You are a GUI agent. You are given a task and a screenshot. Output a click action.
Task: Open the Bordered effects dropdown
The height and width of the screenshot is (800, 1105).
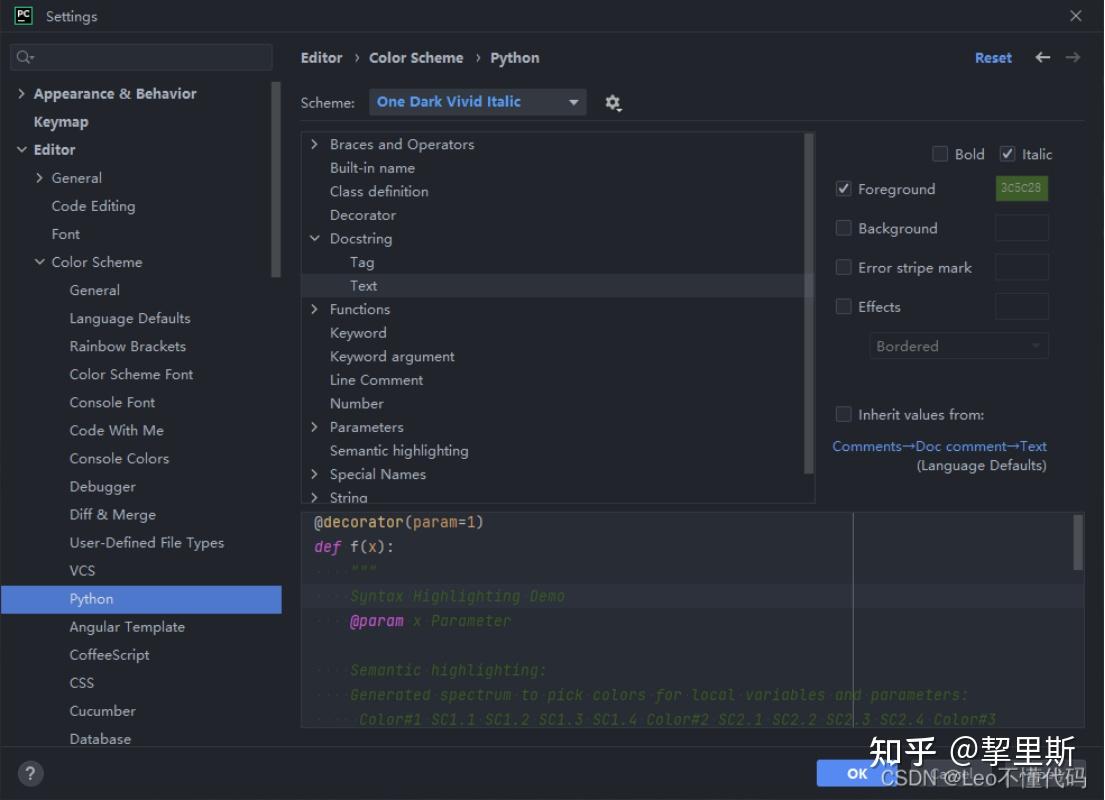pos(958,345)
